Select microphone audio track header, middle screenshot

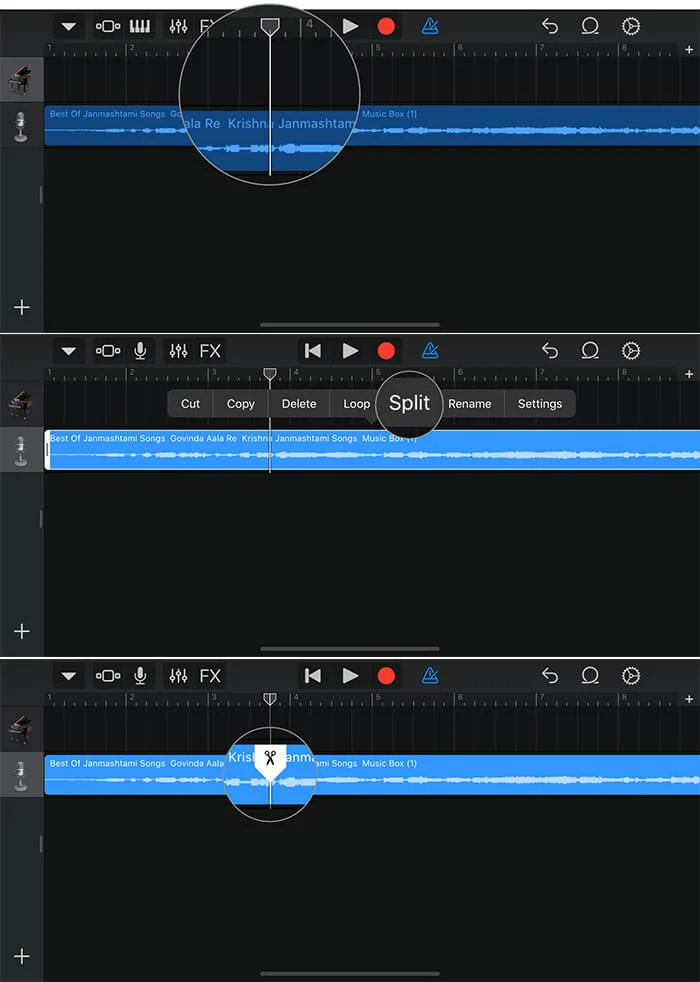[21, 450]
